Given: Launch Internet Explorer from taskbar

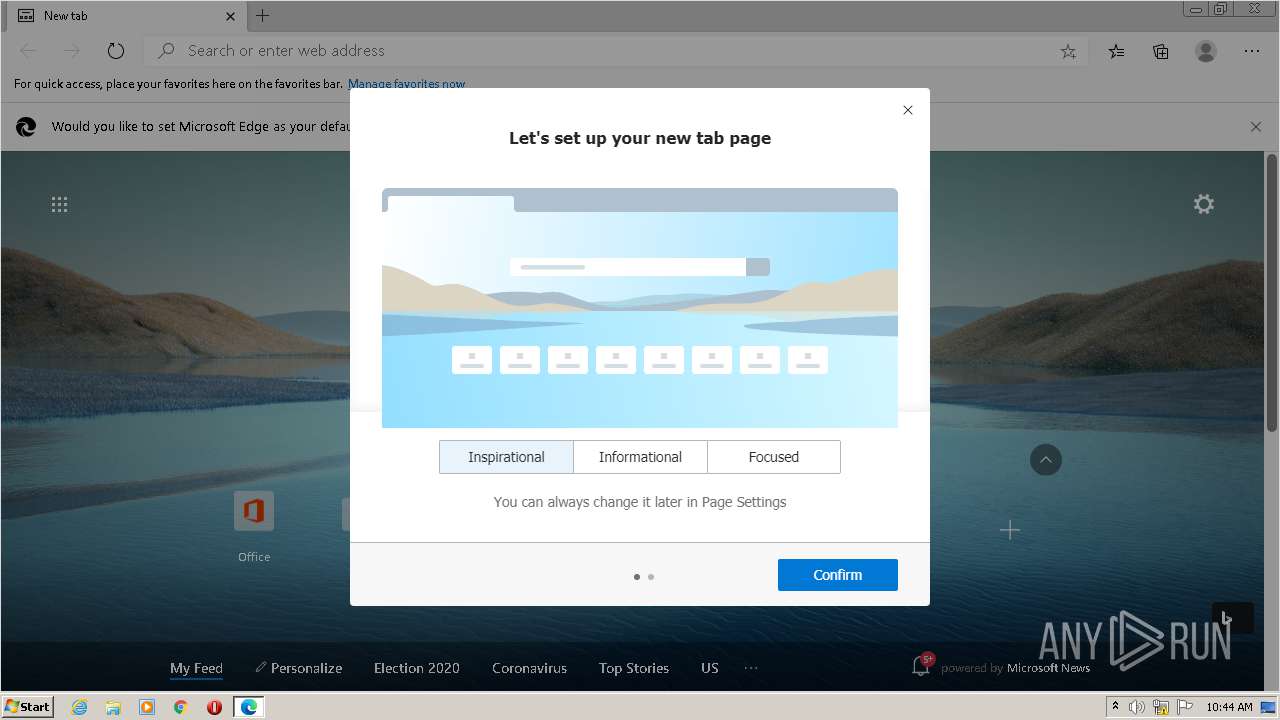Looking at the screenshot, I should coord(79,707).
